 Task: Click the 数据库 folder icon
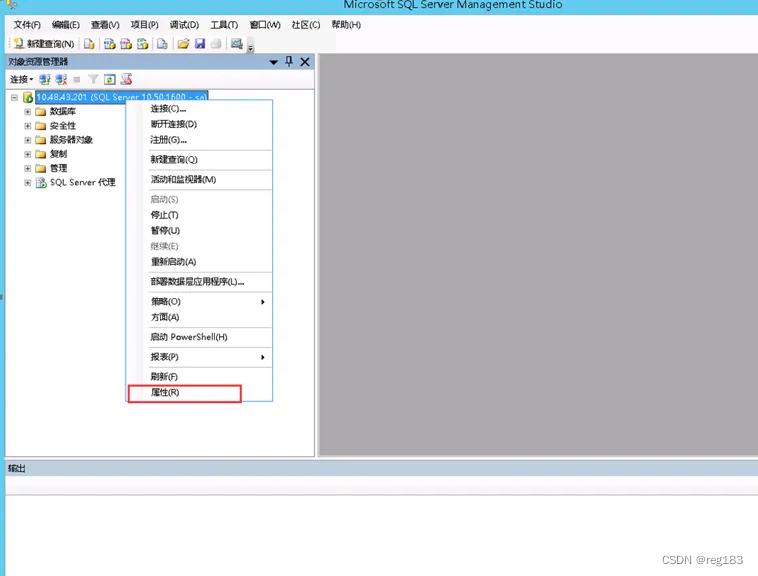(x=41, y=112)
